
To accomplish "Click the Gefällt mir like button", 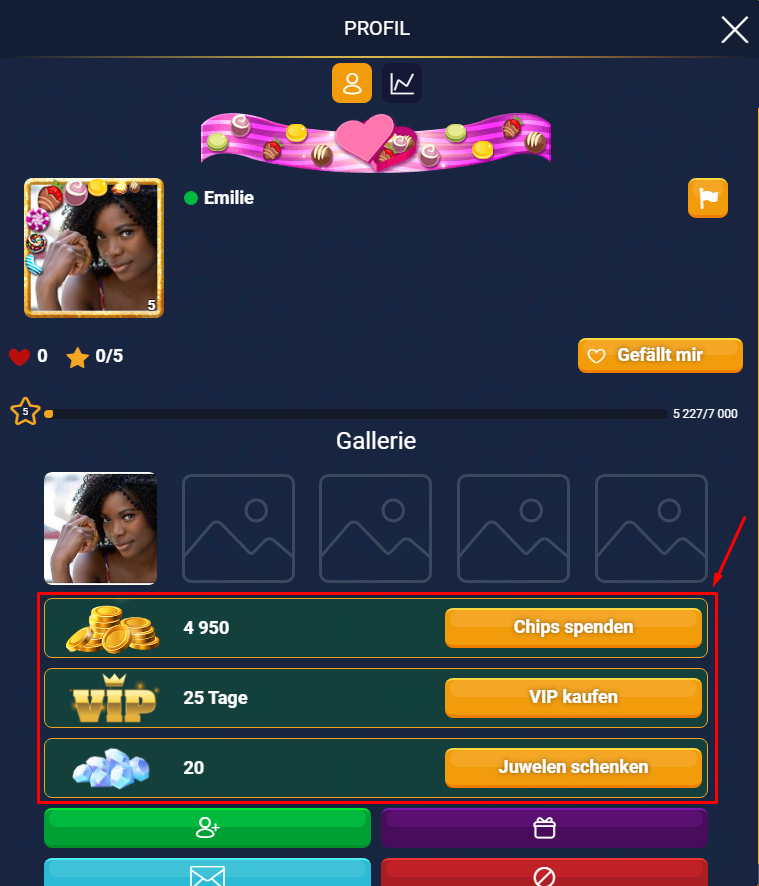I will 660,355.
